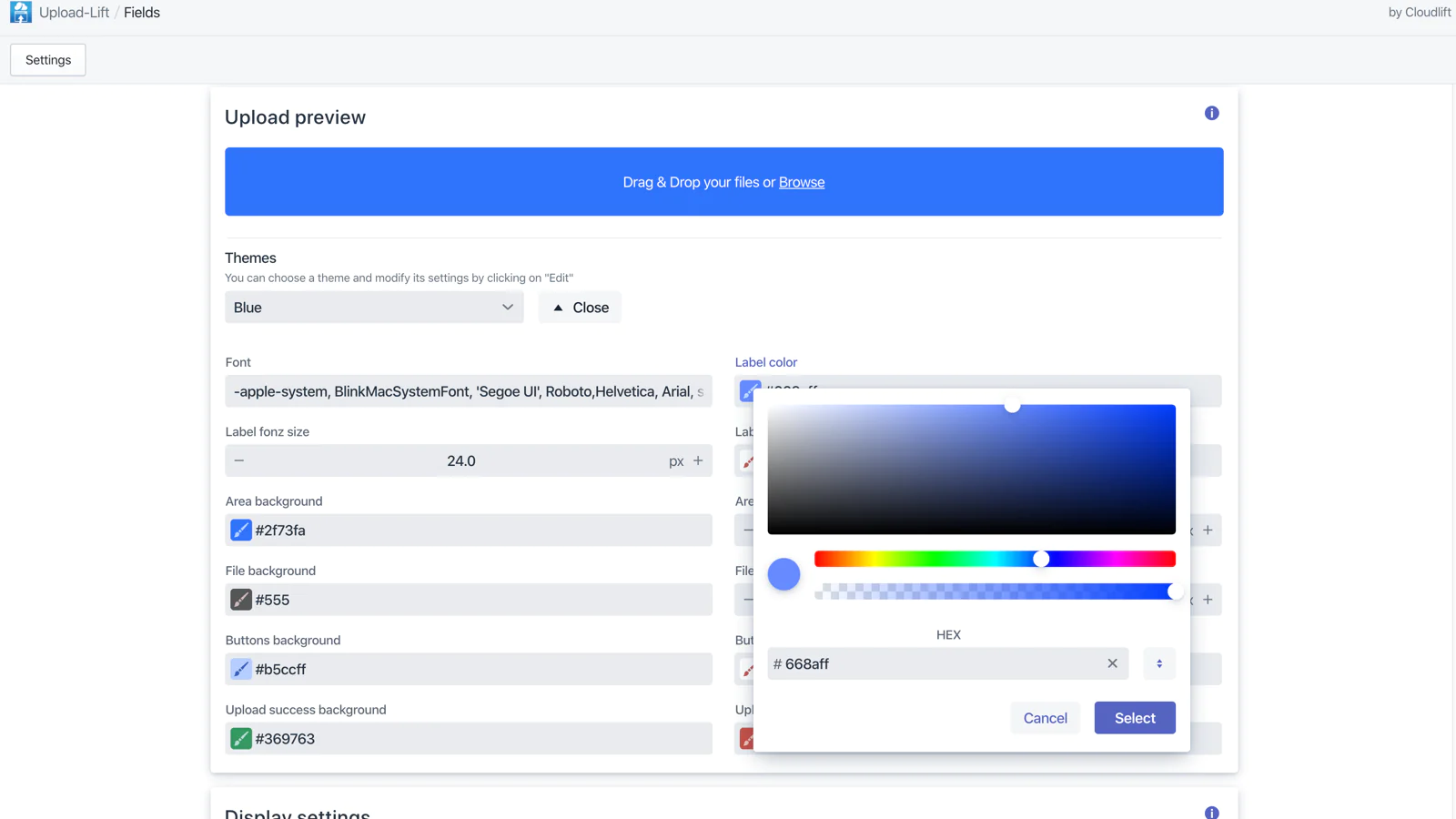This screenshot has height=819, width=1456.
Task: Click the Browse link in upload area
Action: [801, 182]
